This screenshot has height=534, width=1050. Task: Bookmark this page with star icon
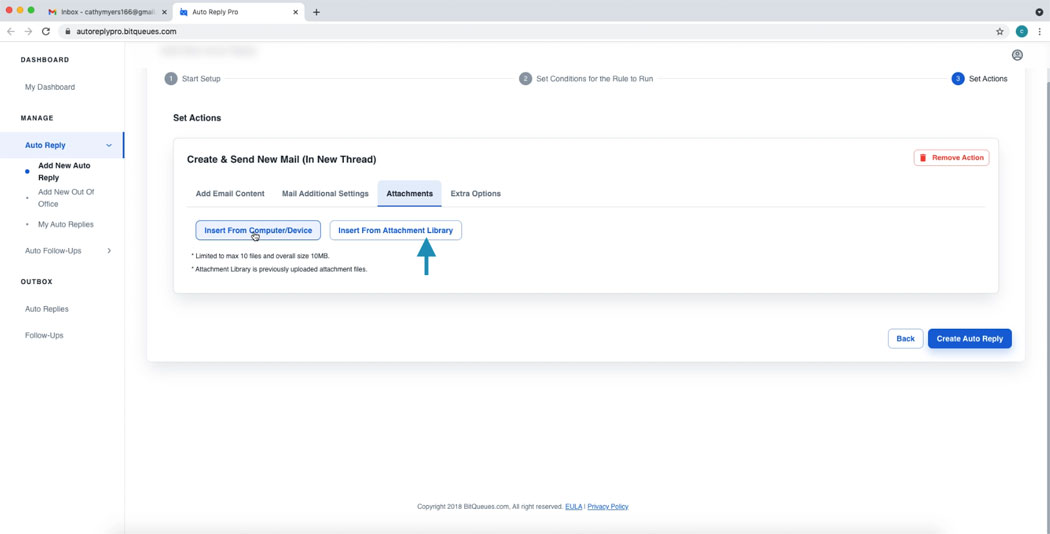tap(1000, 31)
